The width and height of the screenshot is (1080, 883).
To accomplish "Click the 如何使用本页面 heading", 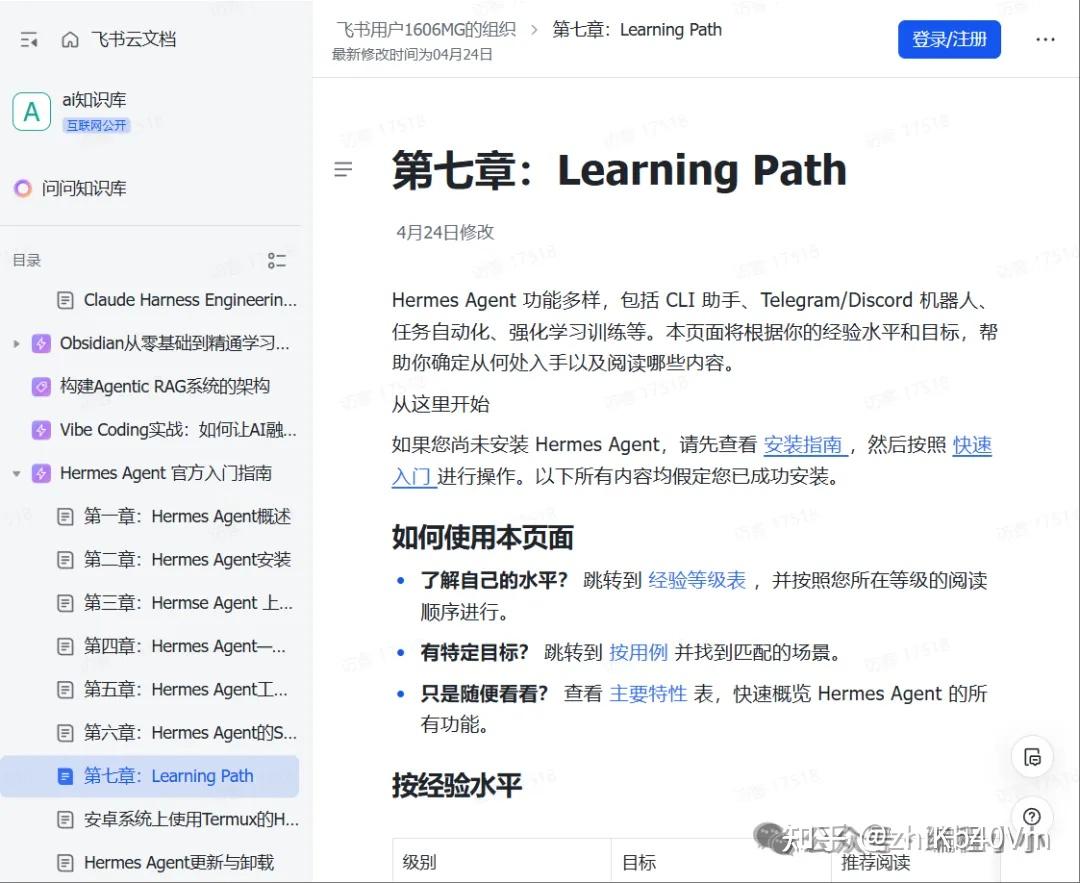I will [x=483, y=538].
